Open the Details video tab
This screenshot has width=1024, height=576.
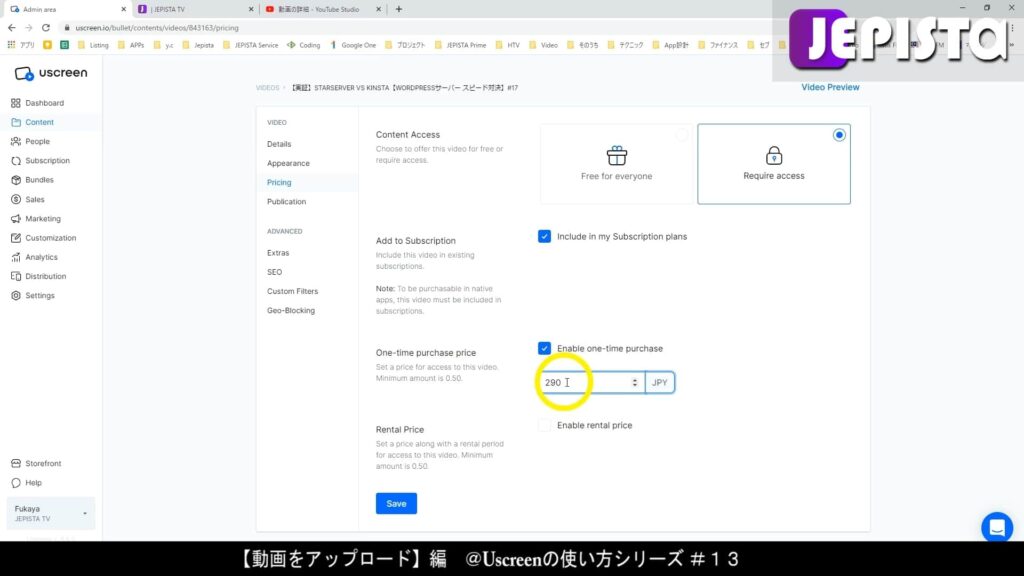click(279, 144)
